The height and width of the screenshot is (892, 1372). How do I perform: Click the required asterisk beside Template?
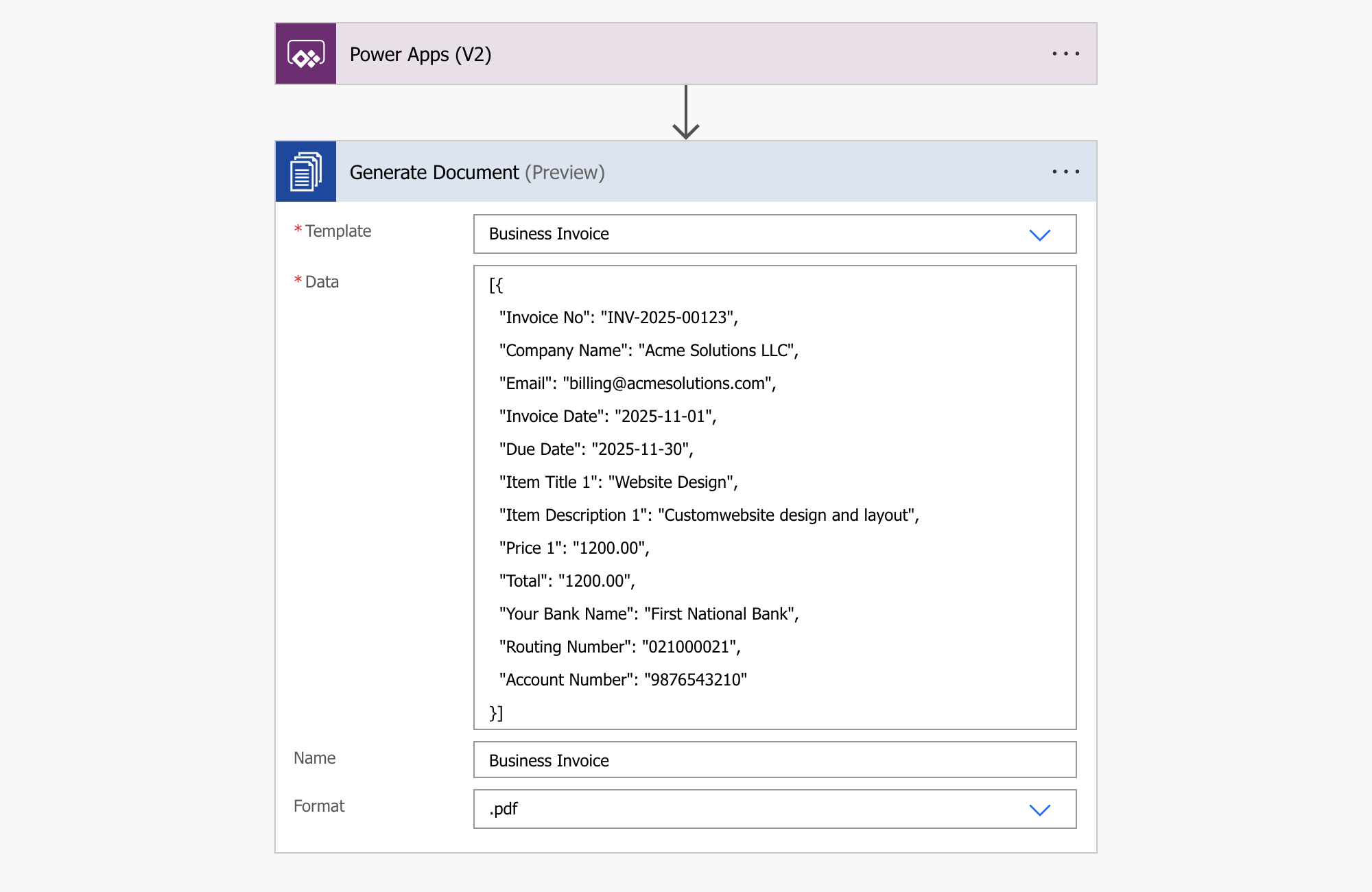tap(297, 229)
